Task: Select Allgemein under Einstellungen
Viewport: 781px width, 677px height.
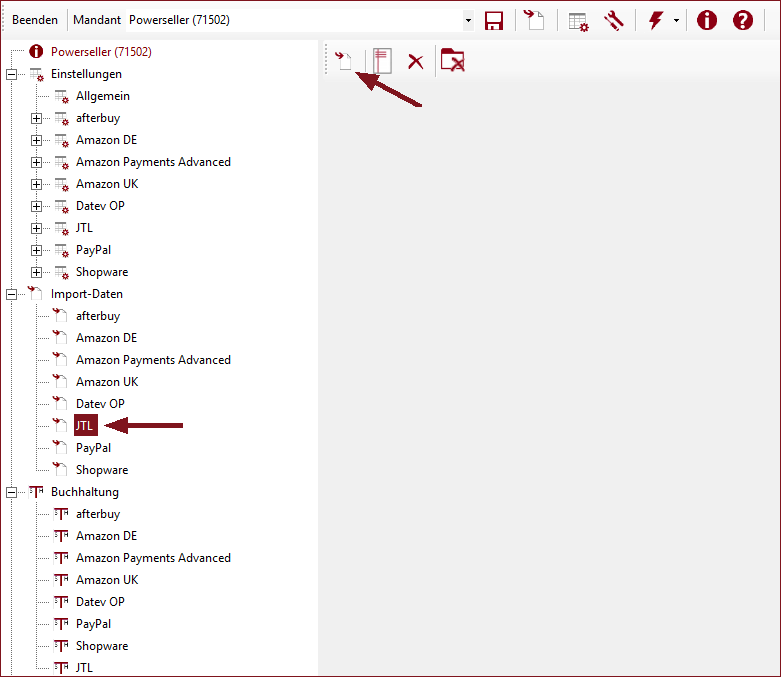Action: [x=102, y=96]
